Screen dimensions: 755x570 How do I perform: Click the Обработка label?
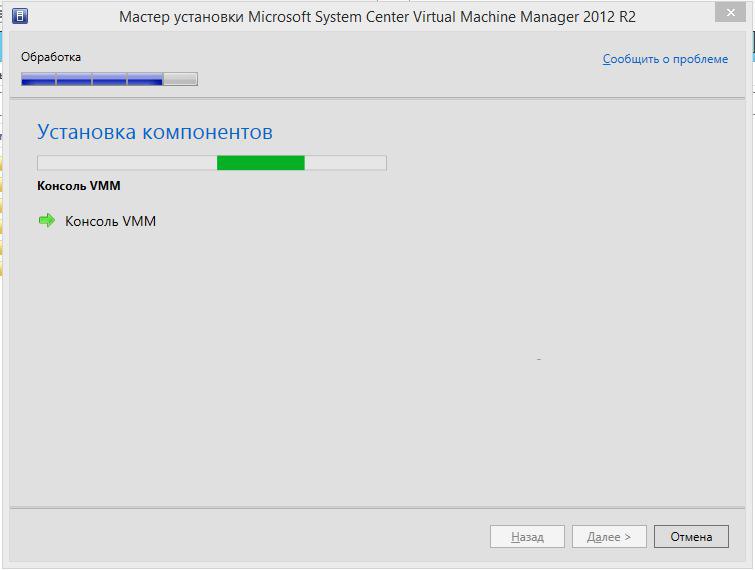pos(51,57)
